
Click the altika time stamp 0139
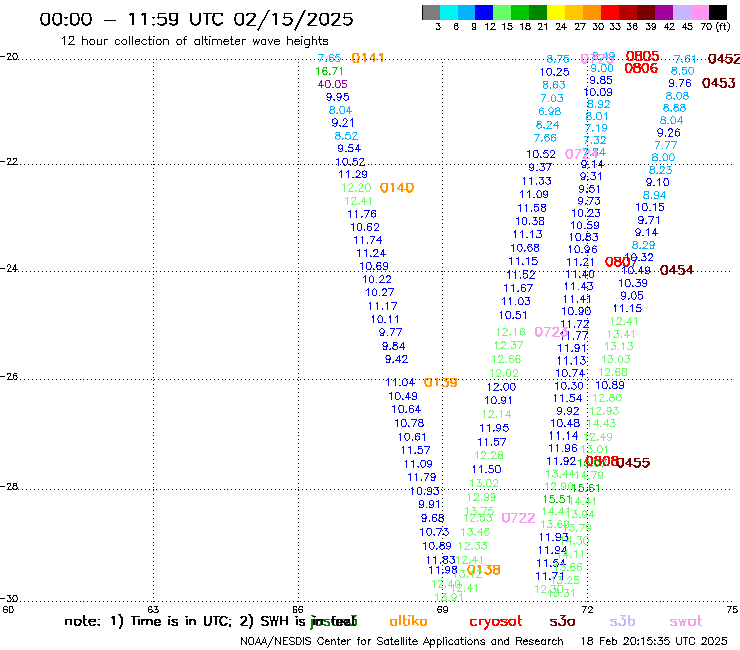(x=440, y=382)
